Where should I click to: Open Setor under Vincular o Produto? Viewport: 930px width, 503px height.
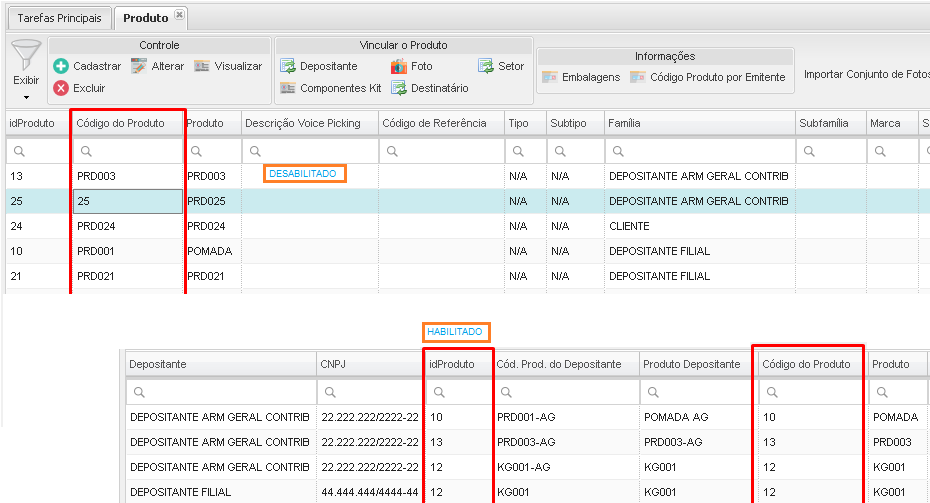click(x=501, y=66)
